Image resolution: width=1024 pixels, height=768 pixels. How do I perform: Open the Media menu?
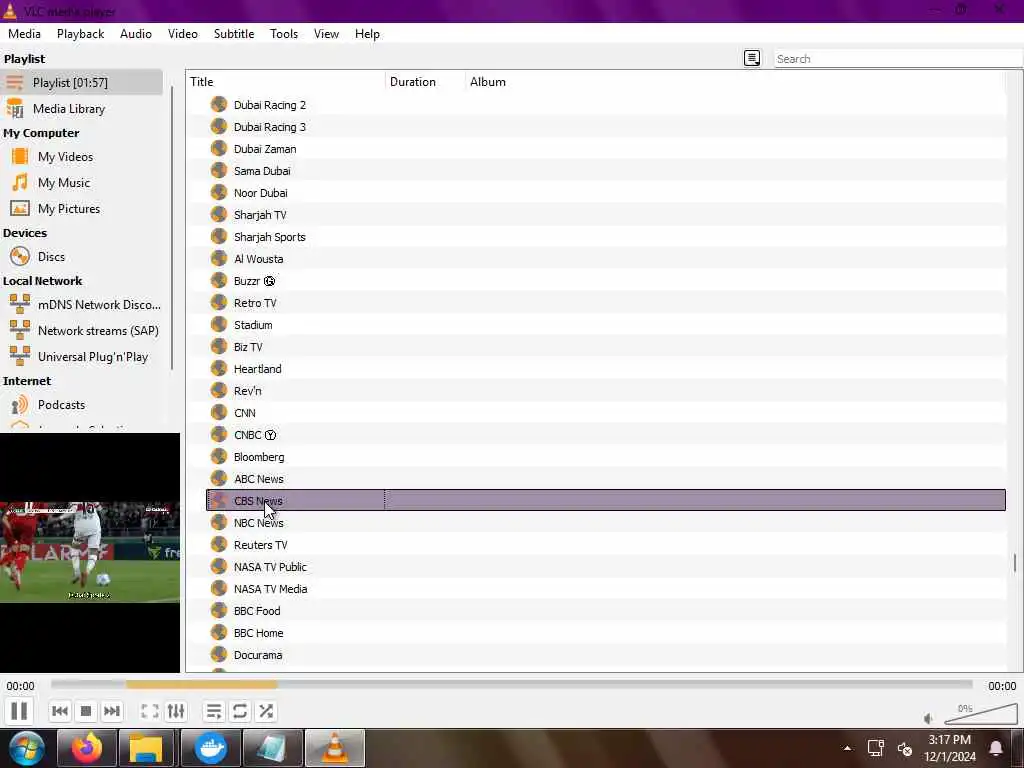click(24, 34)
